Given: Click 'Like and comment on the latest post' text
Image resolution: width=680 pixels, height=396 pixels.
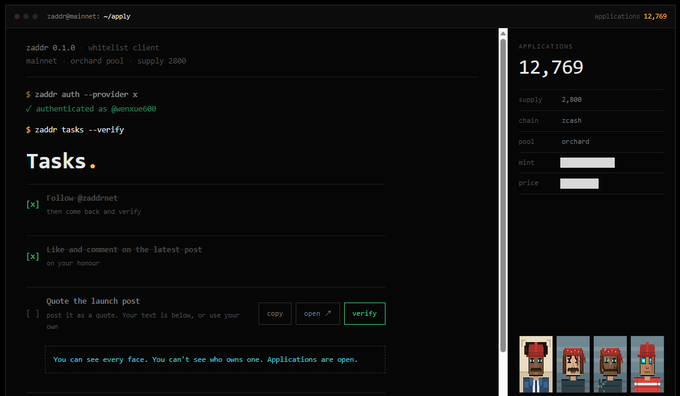Looking at the screenshot, I should coord(124,250).
